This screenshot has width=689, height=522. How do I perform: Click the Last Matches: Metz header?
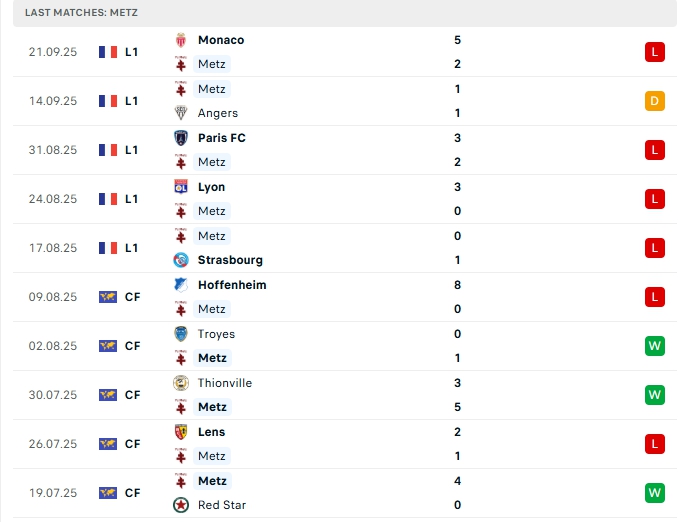point(82,12)
